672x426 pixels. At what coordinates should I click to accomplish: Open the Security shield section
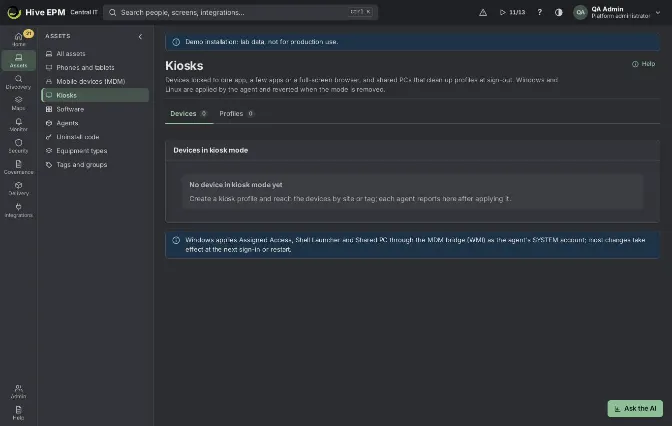point(18,146)
